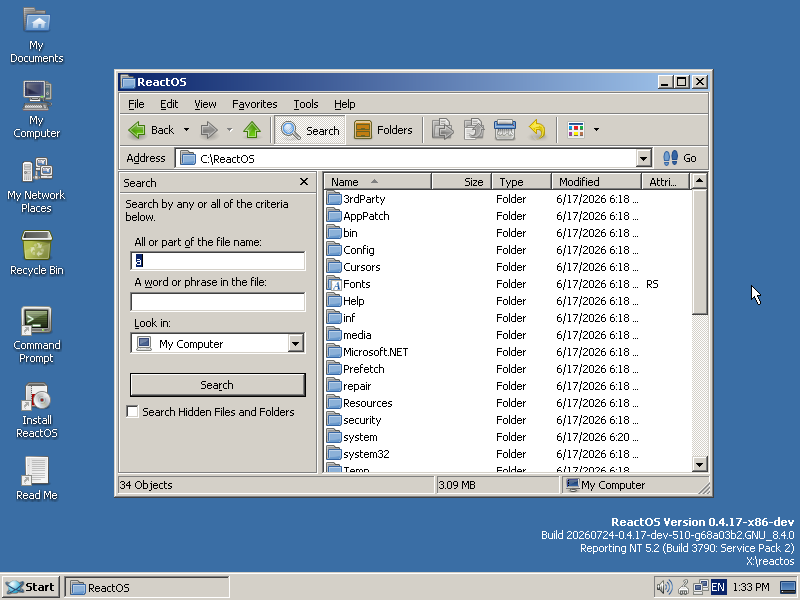The width and height of the screenshot is (800, 600).
Task: Select the Config folder icon
Action: point(334,249)
